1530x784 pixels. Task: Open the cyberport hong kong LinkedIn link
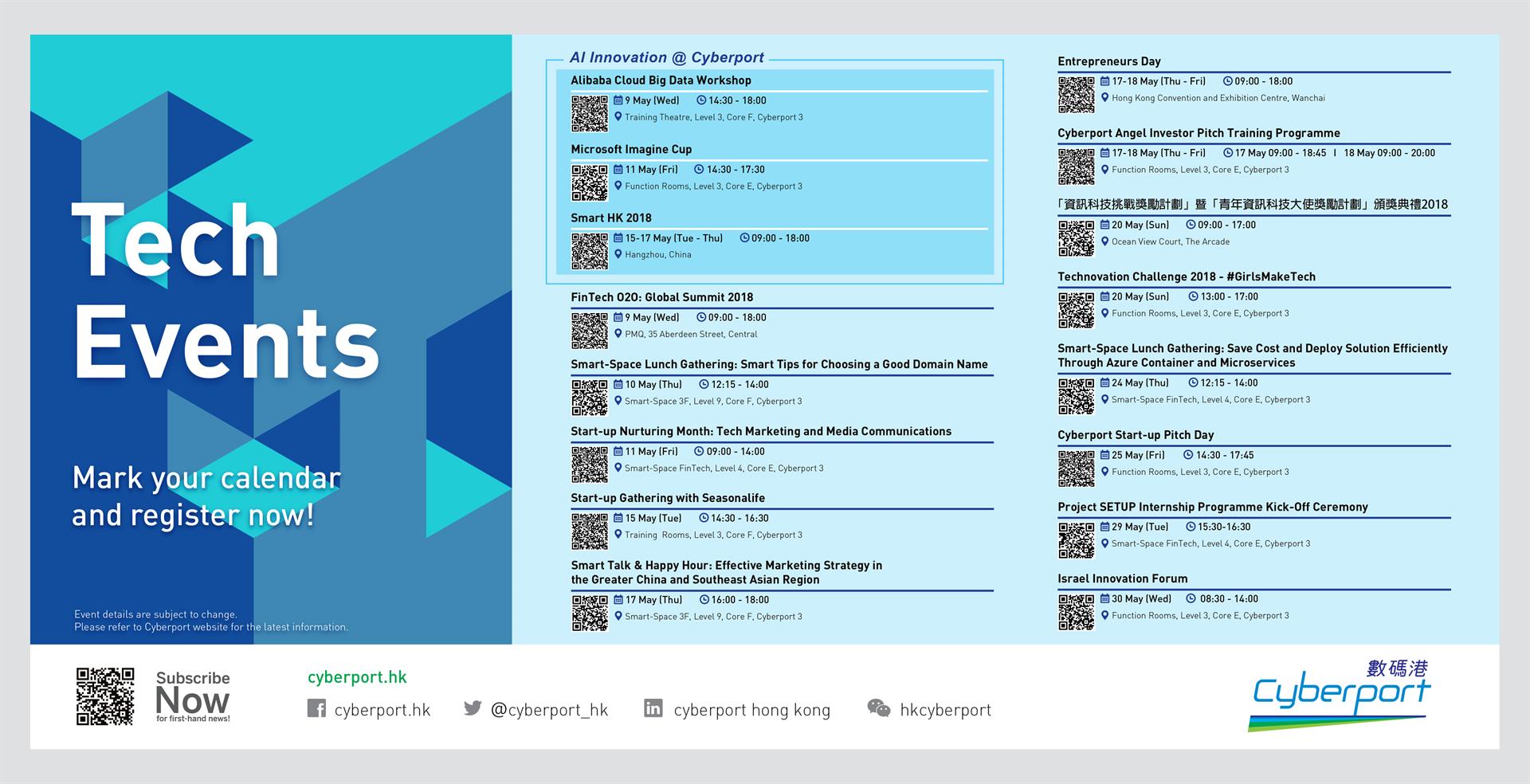click(x=751, y=710)
